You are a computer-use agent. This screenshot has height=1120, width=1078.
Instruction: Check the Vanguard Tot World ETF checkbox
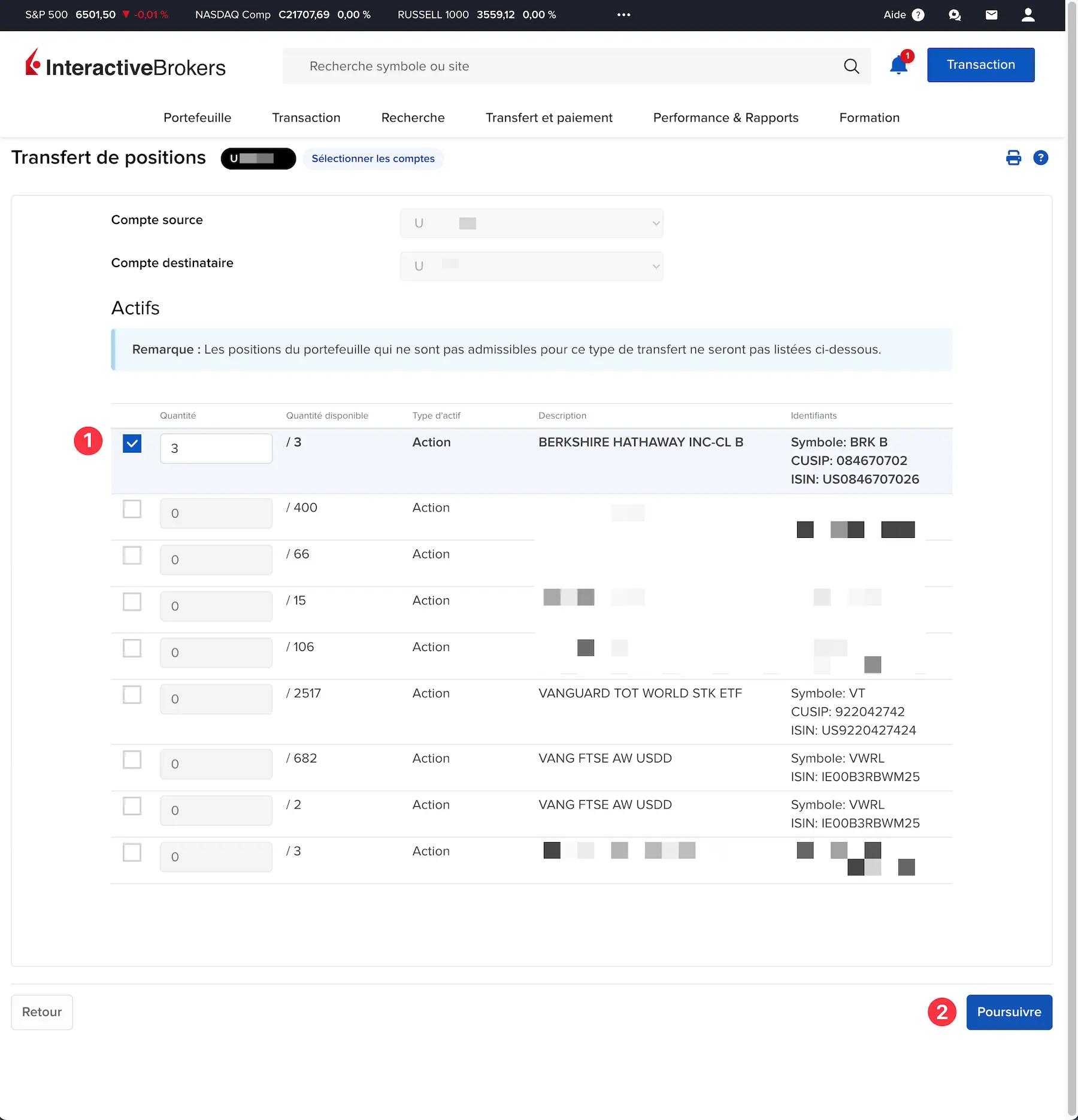[x=132, y=695]
